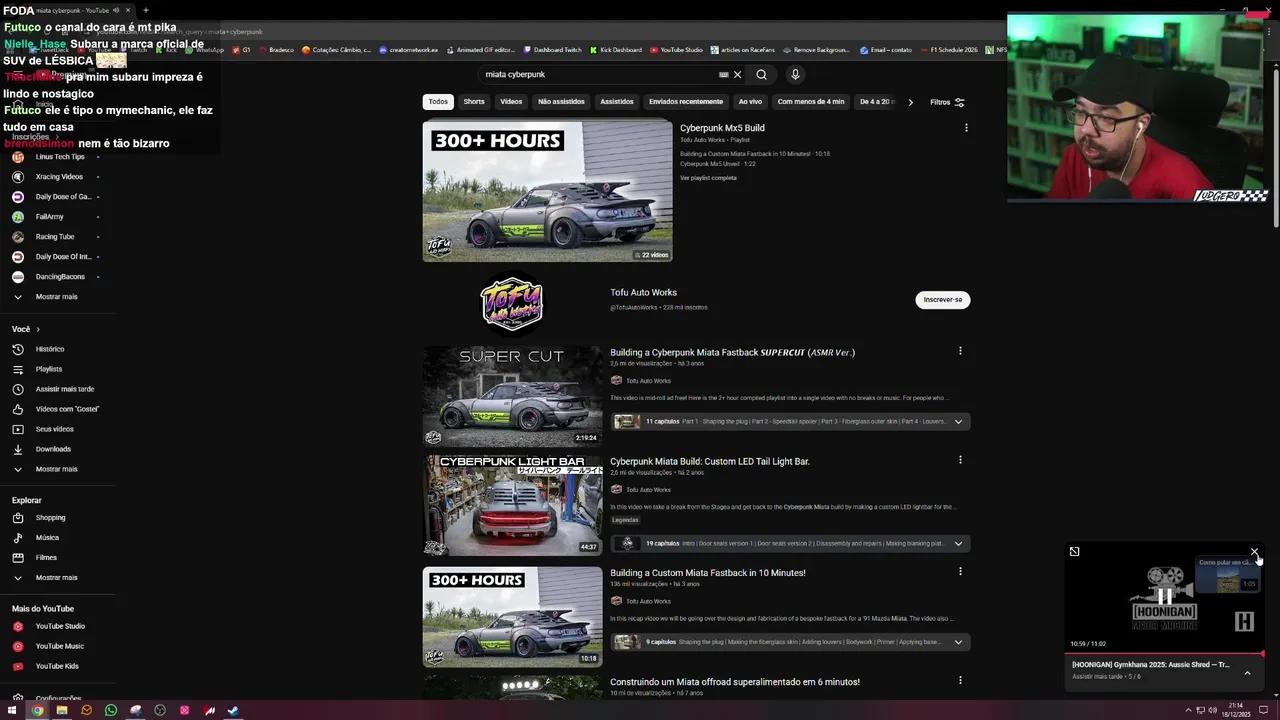Select the Shorts filter chip
The height and width of the screenshot is (720, 1280).
pos(474,102)
